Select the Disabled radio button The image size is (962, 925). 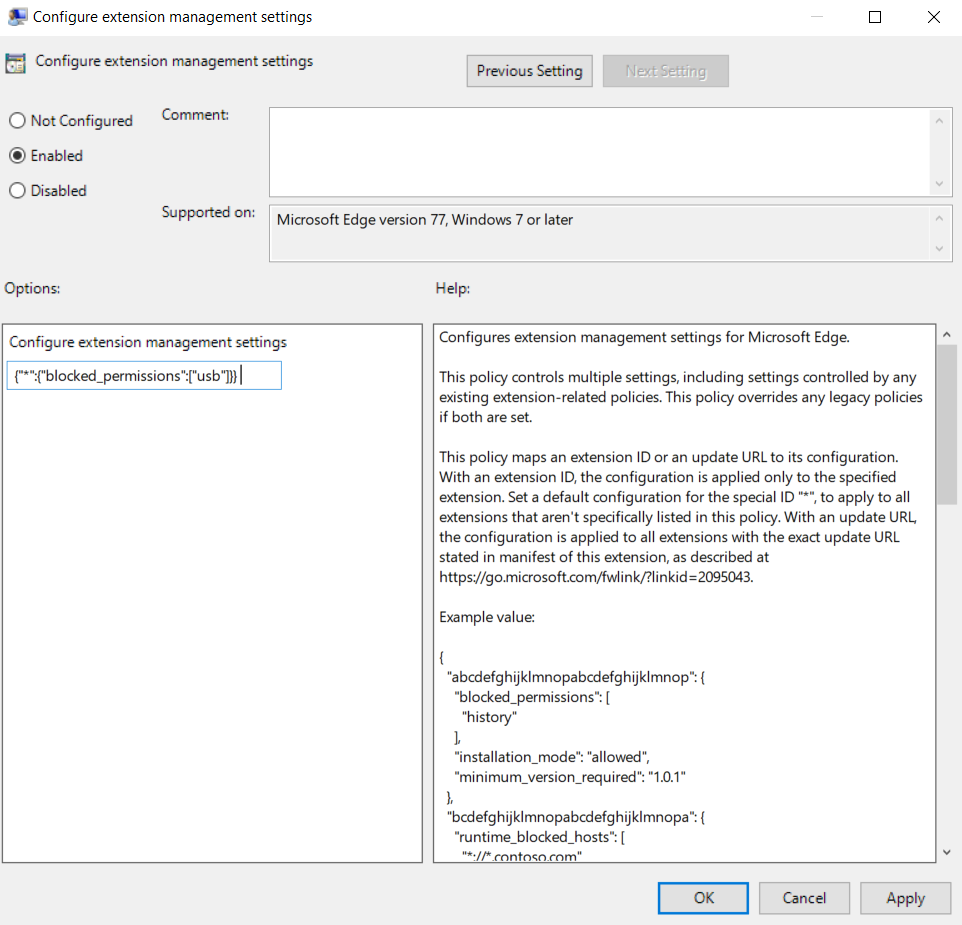16,190
